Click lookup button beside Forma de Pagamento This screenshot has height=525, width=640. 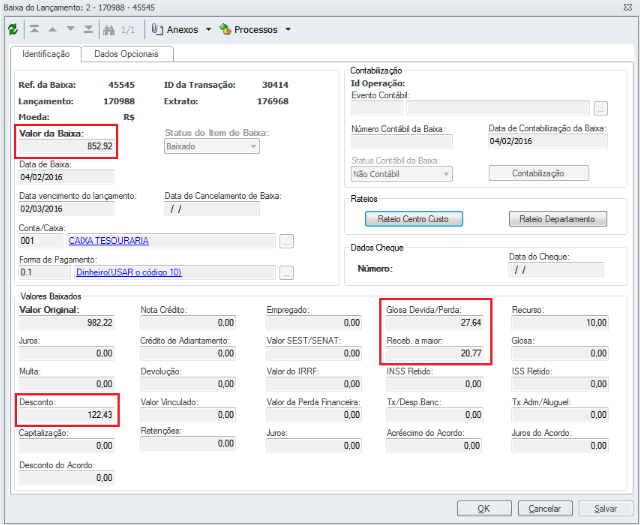[x=287, y=273]
